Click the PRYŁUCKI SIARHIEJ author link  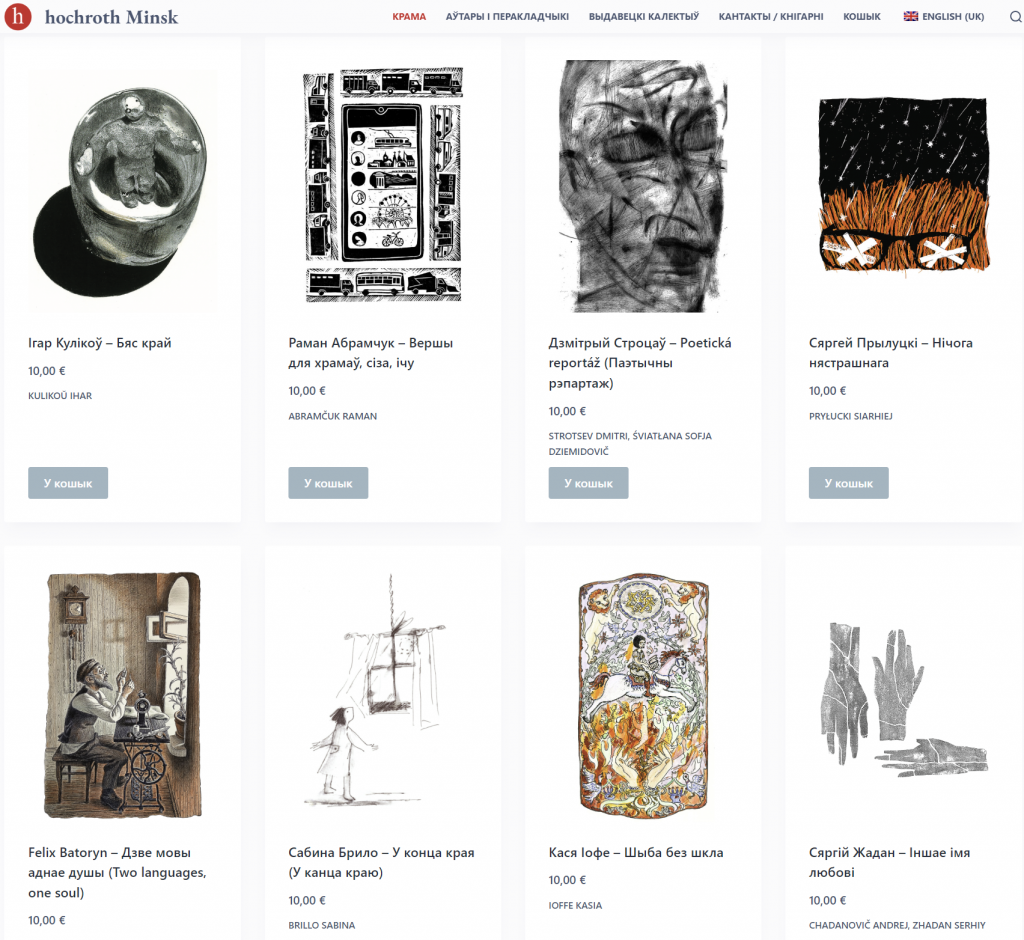click(x=850, y=416)
